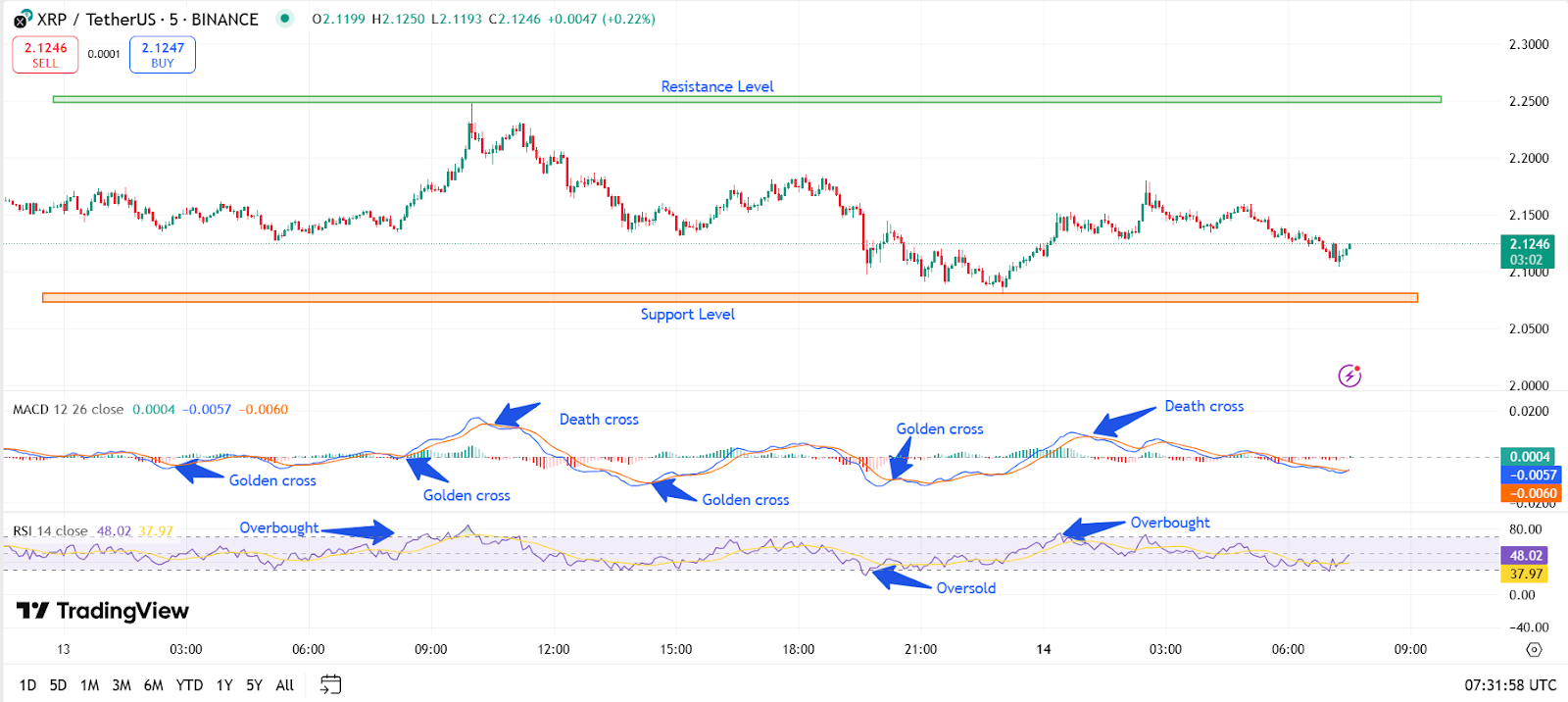Open the 07:31:58 UTC timezone menu
The width and height of the screenshot is (1568, 702).
pyautogui.click(x=1510, y=685)
